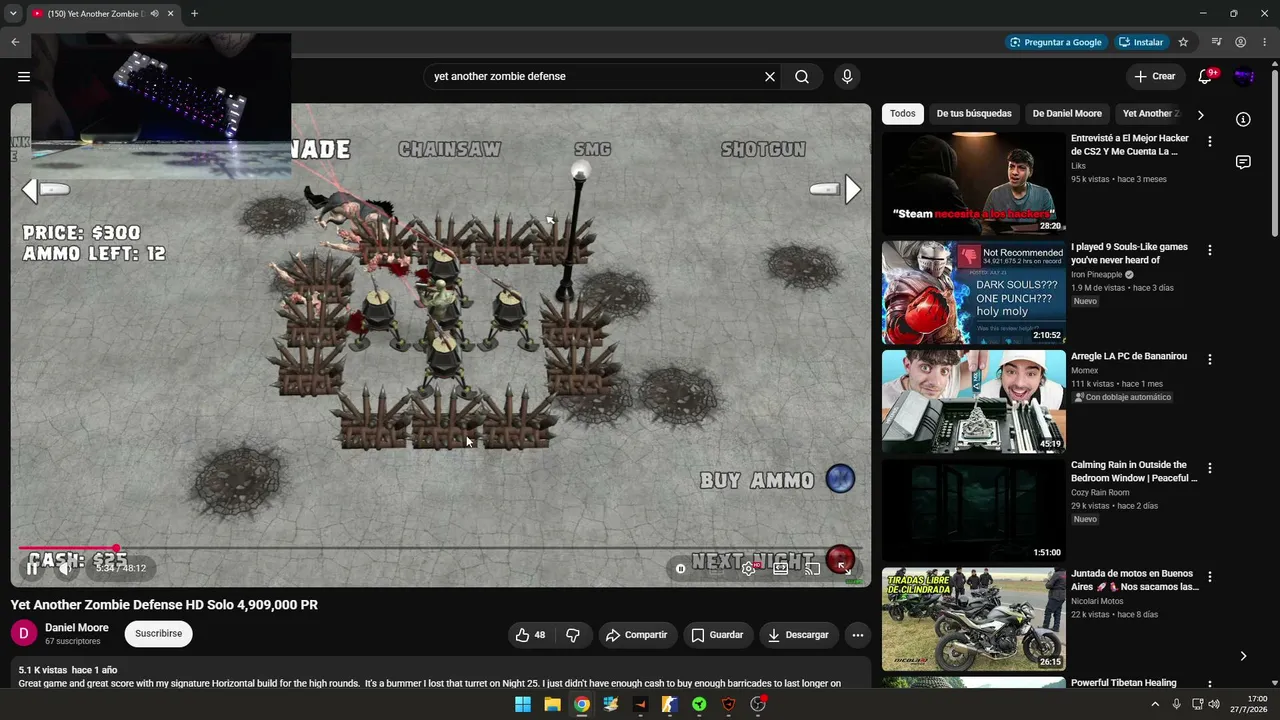Select the De tus búsquedas chip
This screenshot has height=720, width=1280.
pyautogui.click(x=974, y=114)
